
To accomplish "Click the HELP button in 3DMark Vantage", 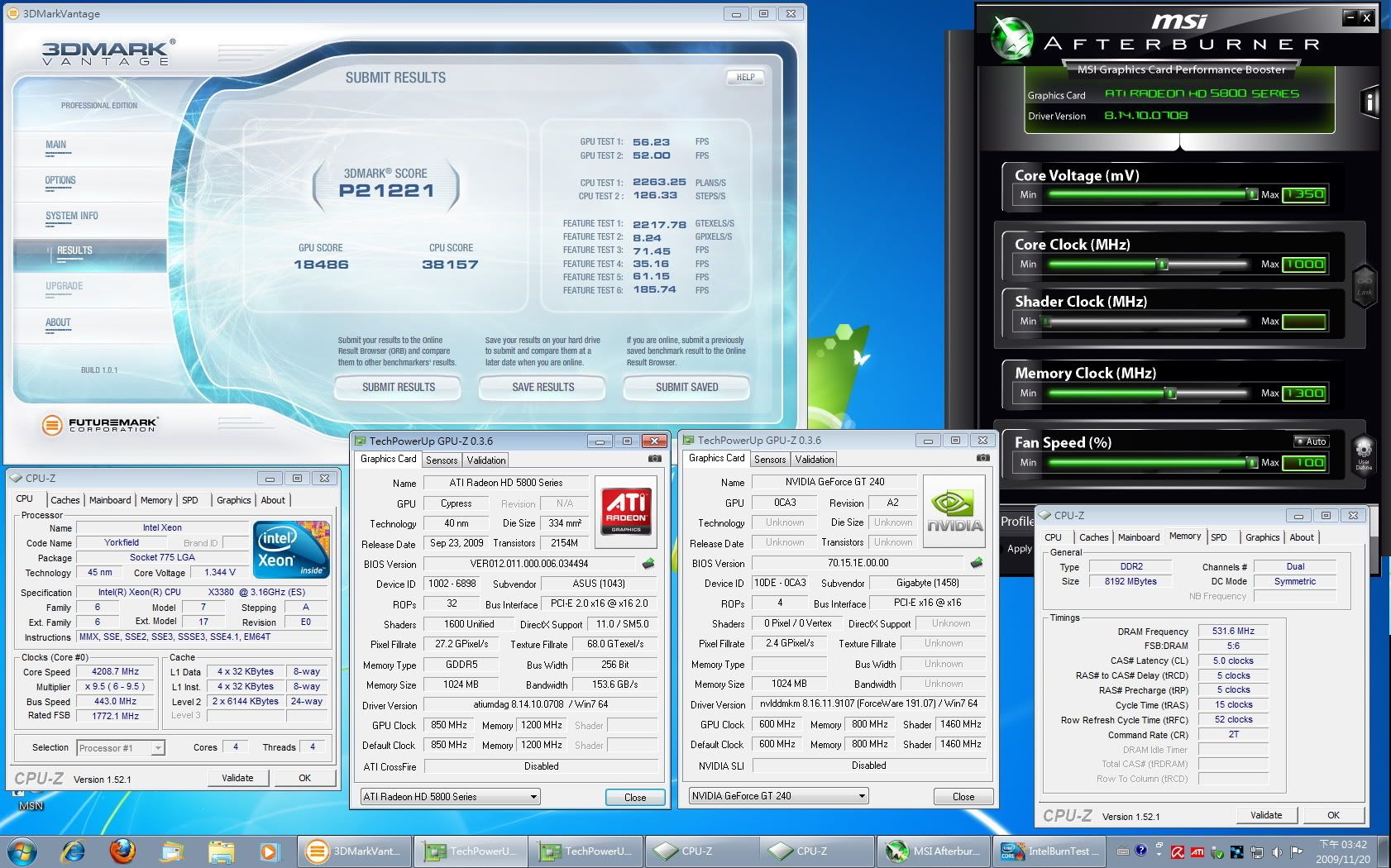I will click(745, 77).
